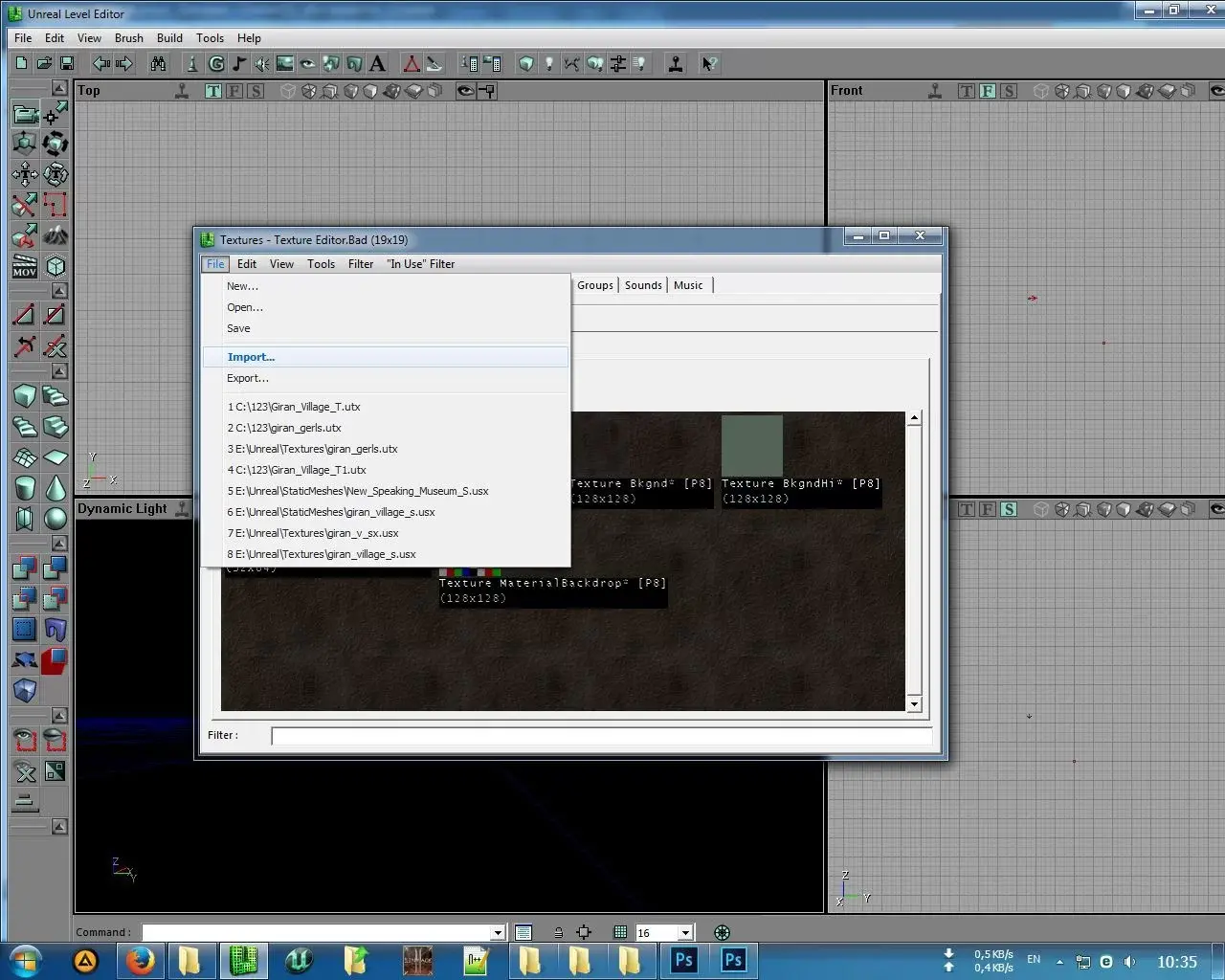Click the Save level floppy disk icon
The image size is (1225, 980).
pos(67,63)
